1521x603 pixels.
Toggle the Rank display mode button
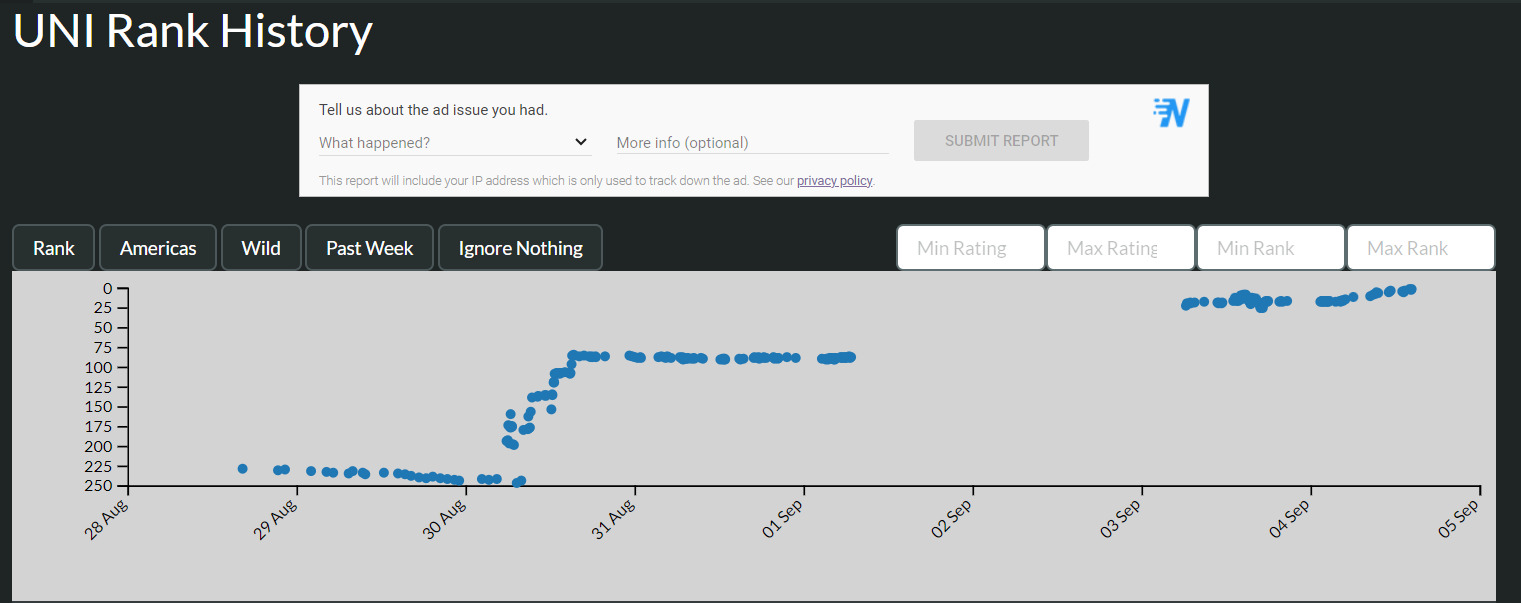point(54,248)
